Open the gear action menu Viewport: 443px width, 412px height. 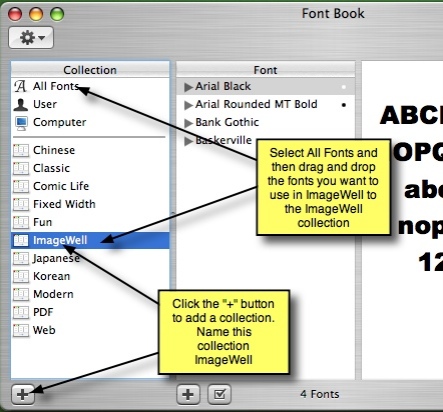[x=31, y=38]
